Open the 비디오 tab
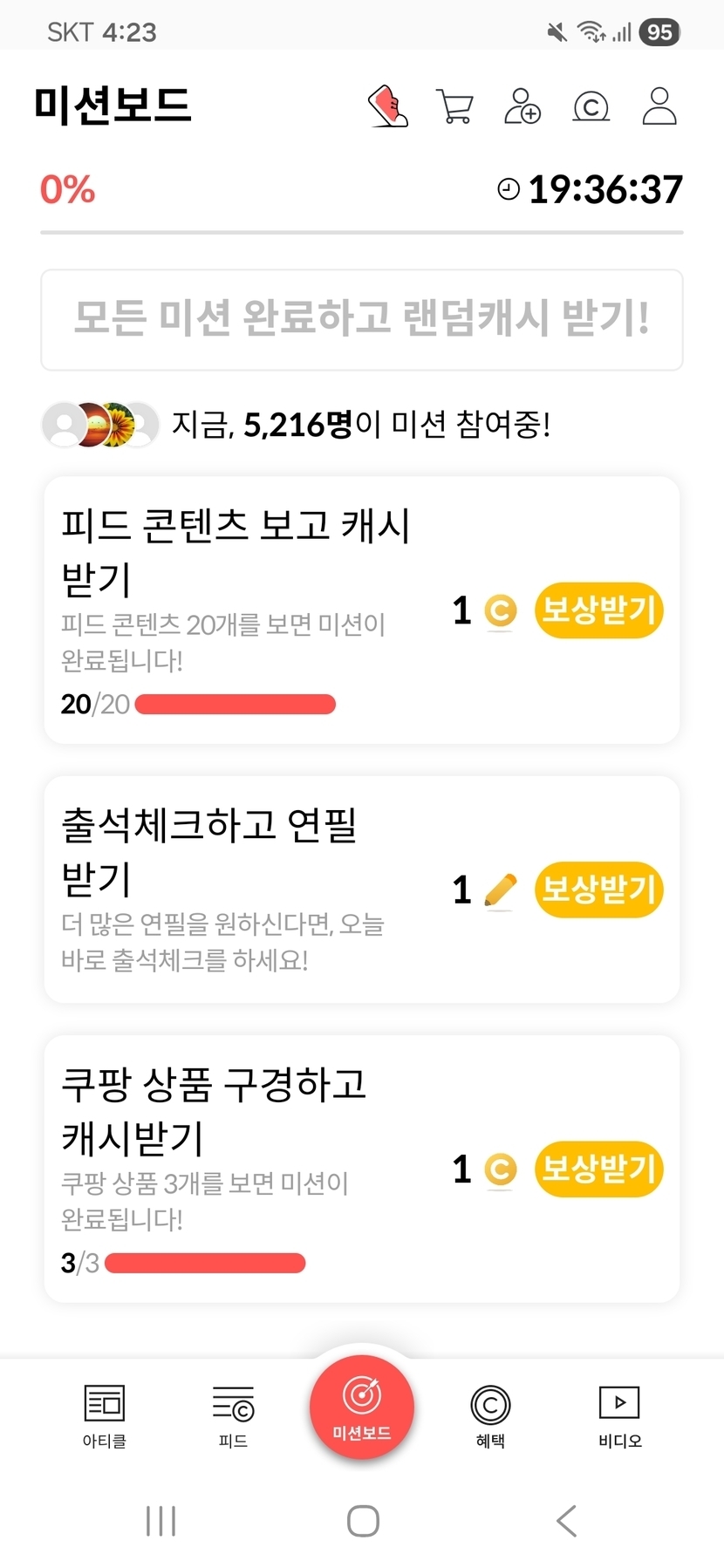 click(x=619, y=1415)
